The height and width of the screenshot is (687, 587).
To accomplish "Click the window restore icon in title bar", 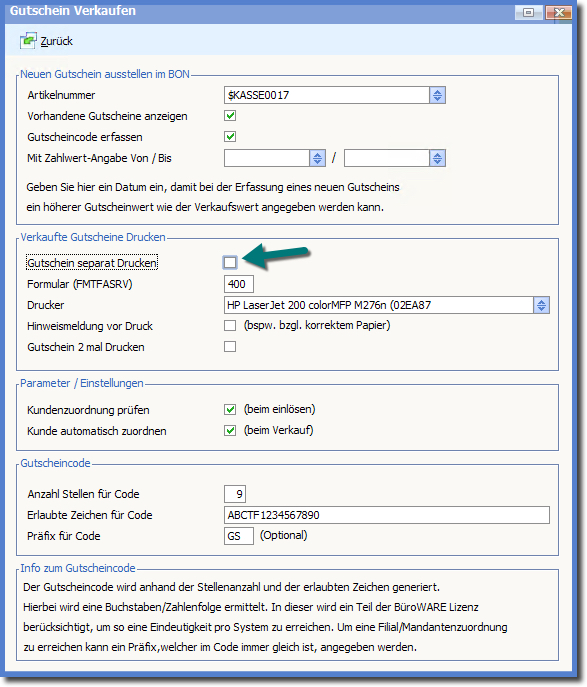I will 529,12.
